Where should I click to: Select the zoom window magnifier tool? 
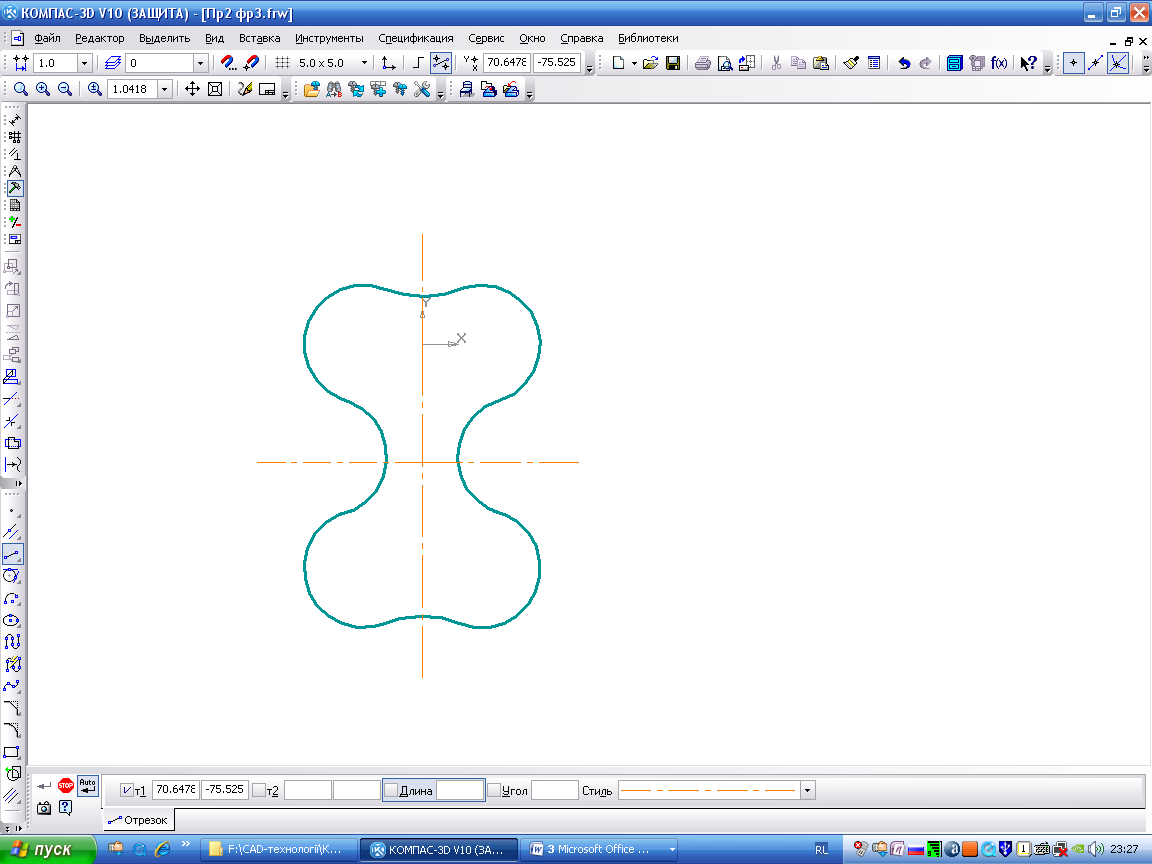click(x=21, y=89)
